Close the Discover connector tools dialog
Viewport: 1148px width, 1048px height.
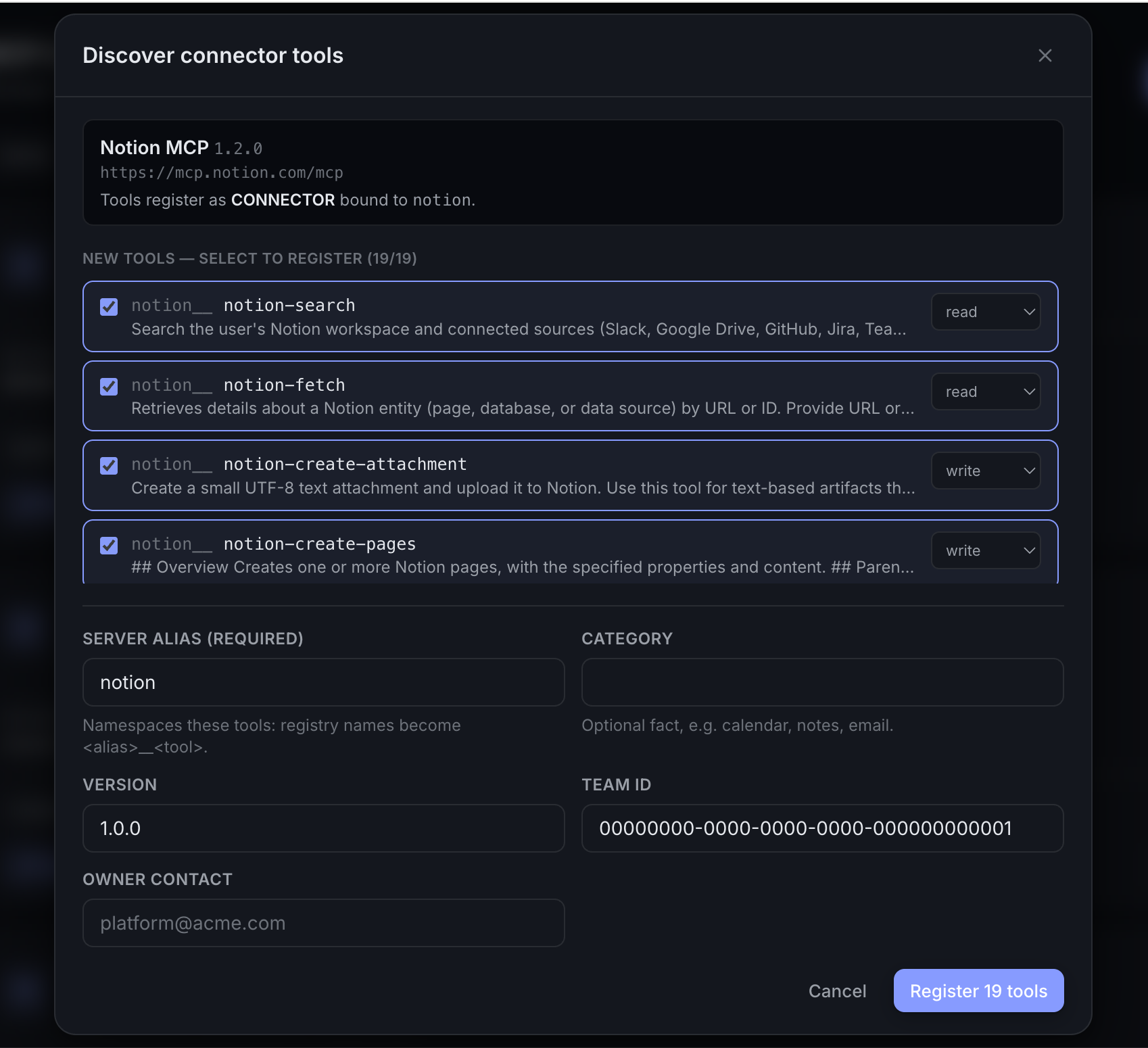point(1045,55)
